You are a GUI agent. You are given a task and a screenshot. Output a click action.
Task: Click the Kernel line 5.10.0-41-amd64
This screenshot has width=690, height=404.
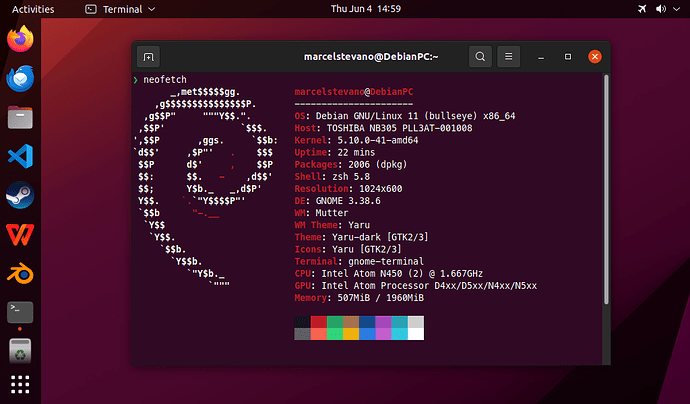pos(356,140)
